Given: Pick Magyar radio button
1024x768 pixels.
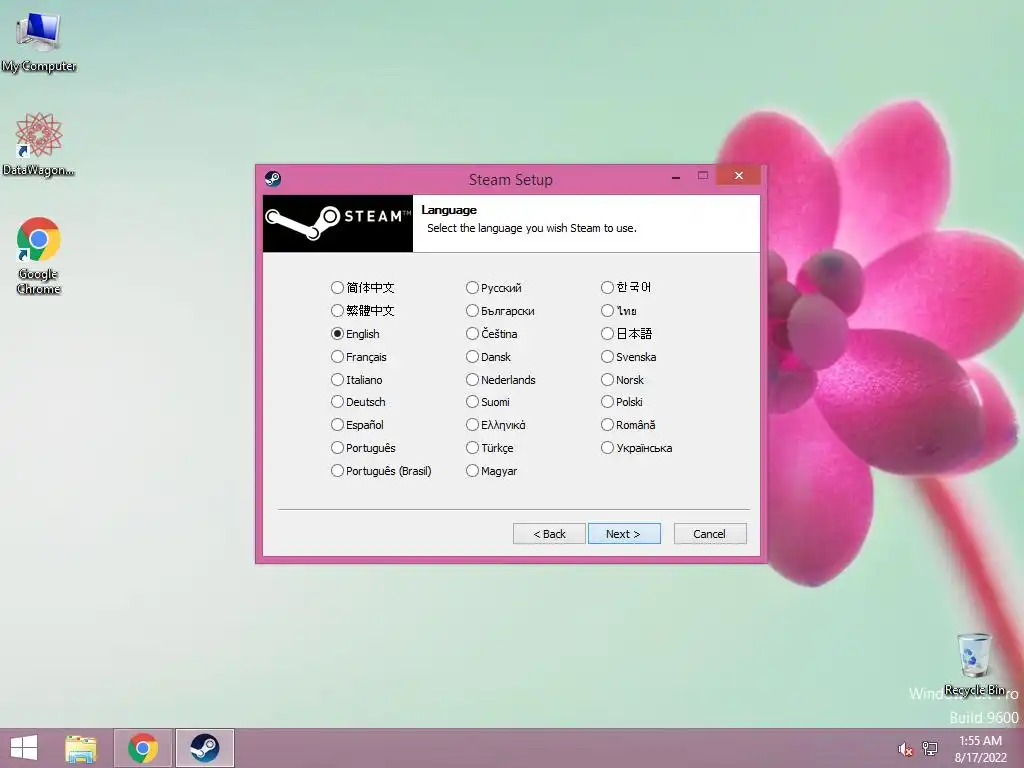Looking at the screenshot, I should [x=492, y=470].
